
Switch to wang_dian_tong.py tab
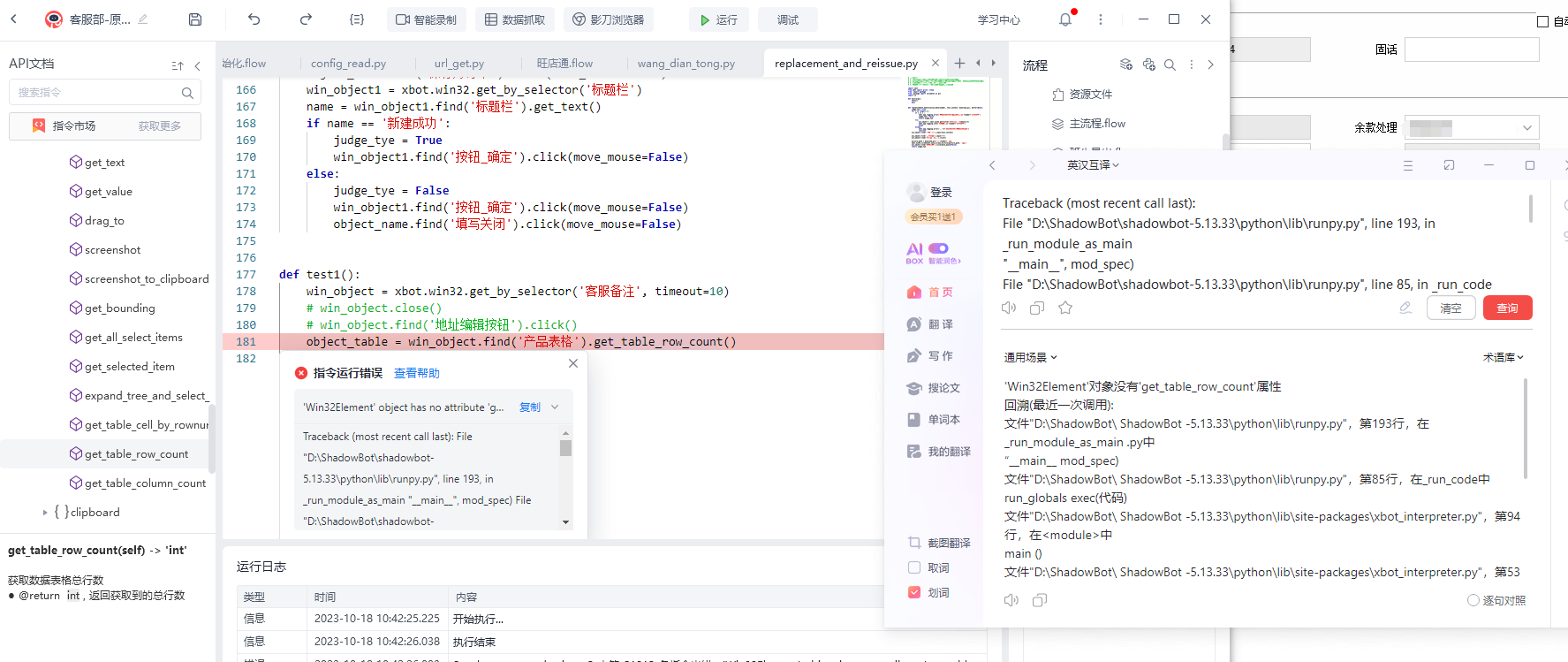[686, 64]
